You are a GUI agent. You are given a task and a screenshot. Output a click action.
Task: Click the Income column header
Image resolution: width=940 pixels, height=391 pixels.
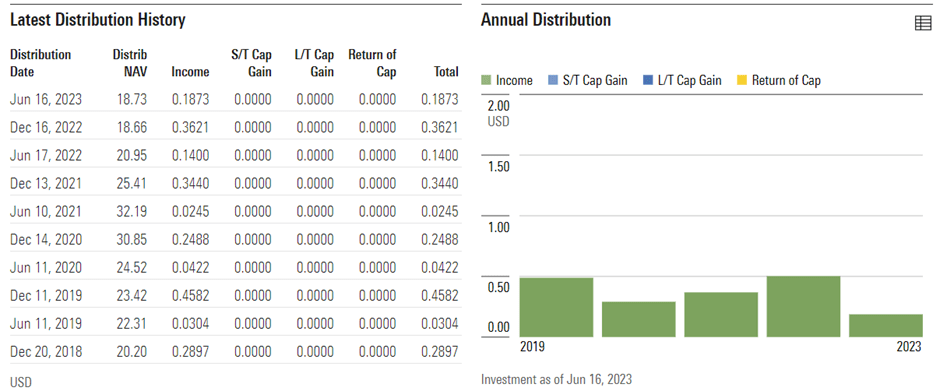pos(190,72)
